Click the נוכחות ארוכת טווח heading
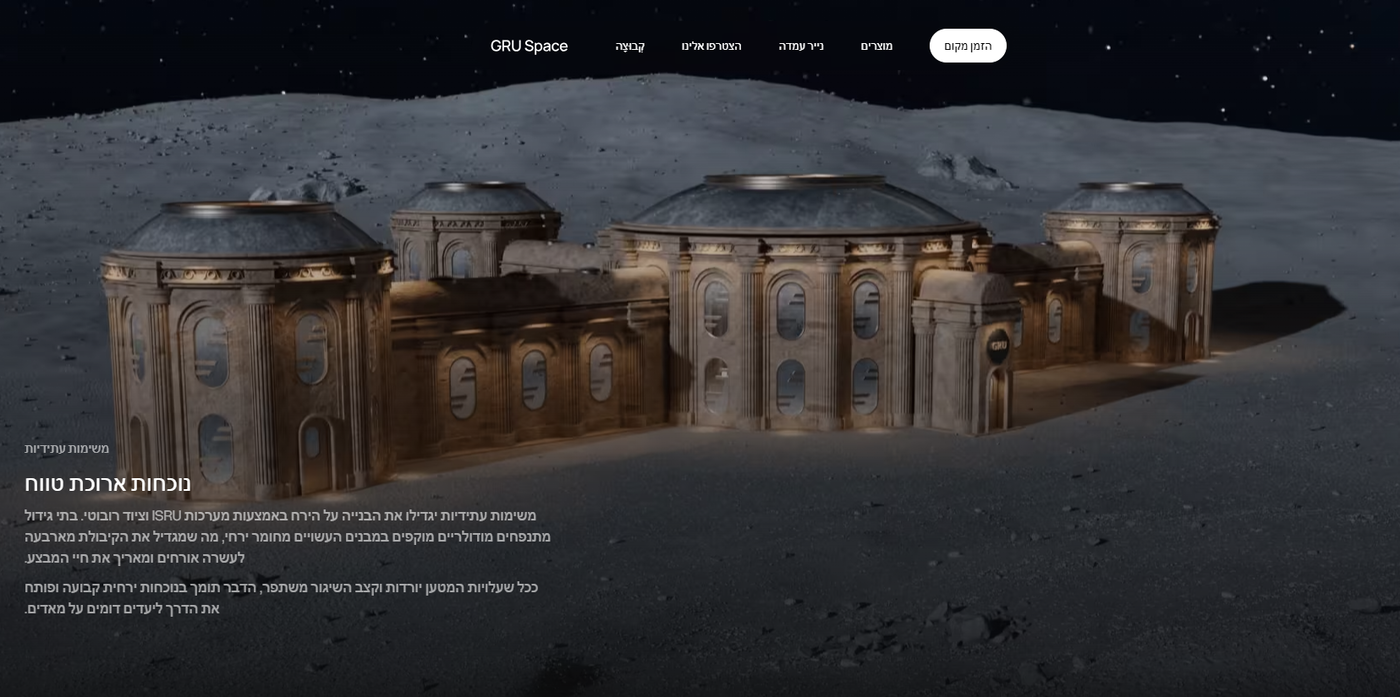 (x=108, y=483)
